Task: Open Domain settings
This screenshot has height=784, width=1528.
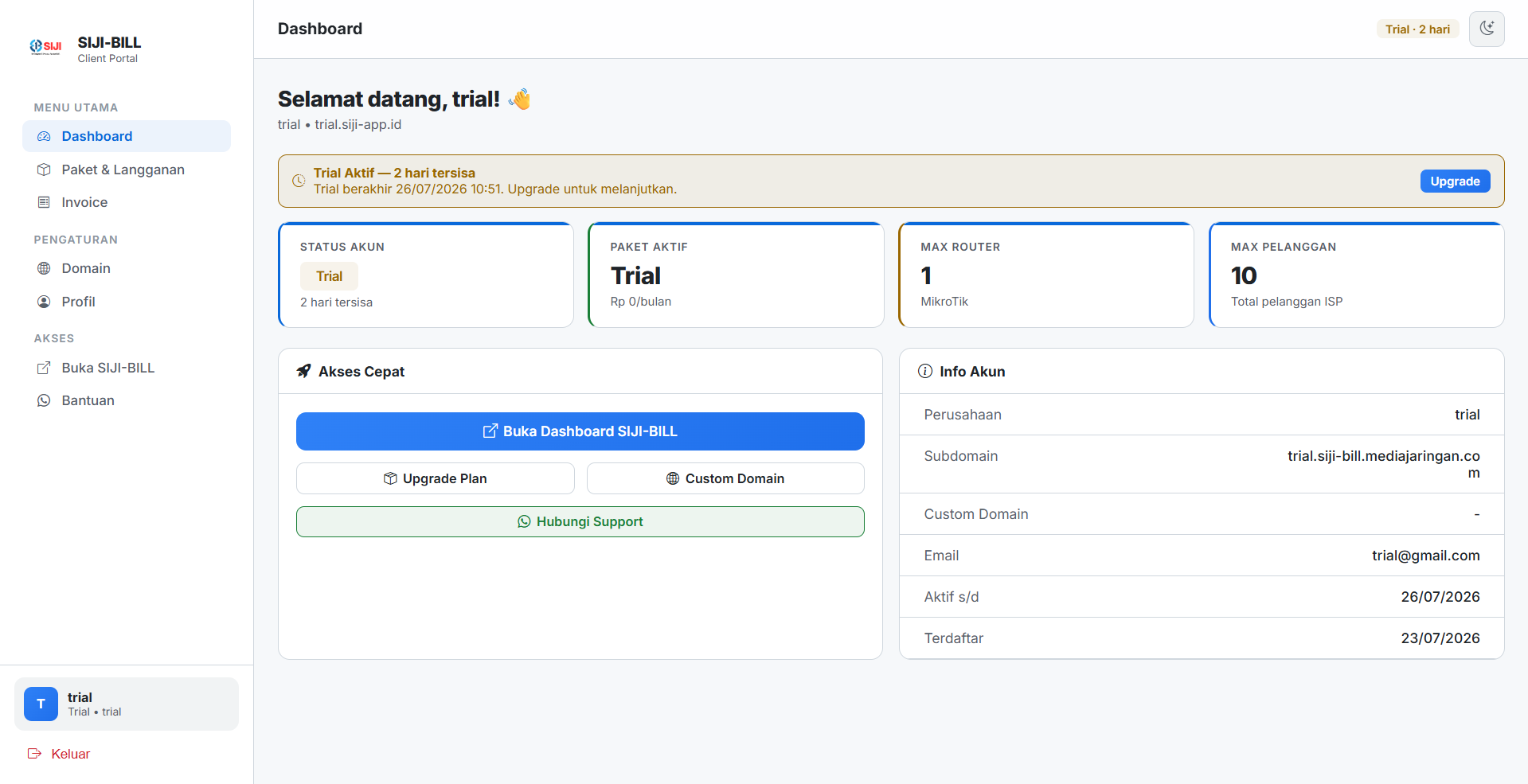Action: pyautogui.click(x=127, y=268)
